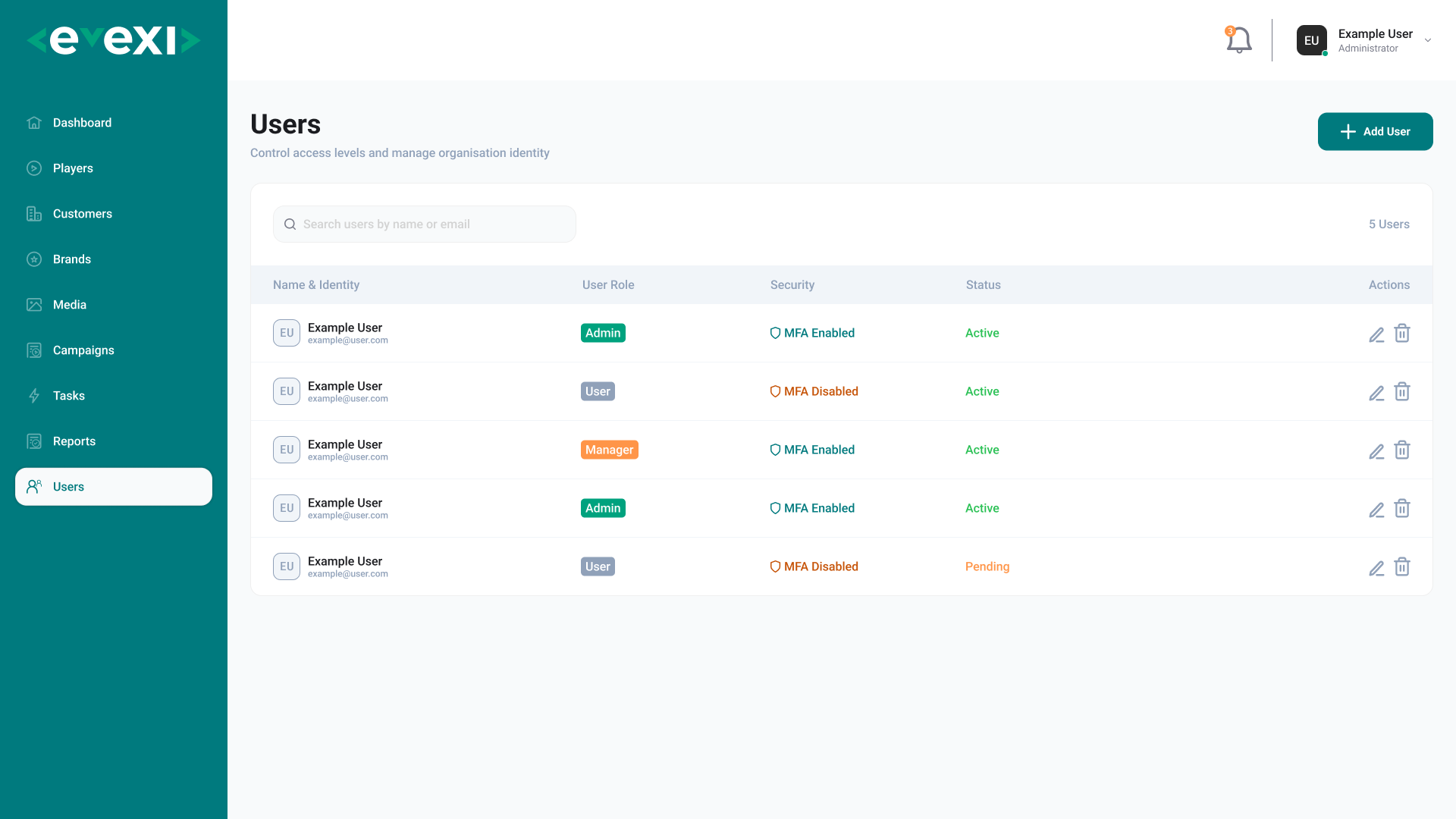The height and width of the screenshot is (819, 1456).
Task: Delete the Active user with MFA Disabled
Action: pyautogui.click(x=1402, y=391)
